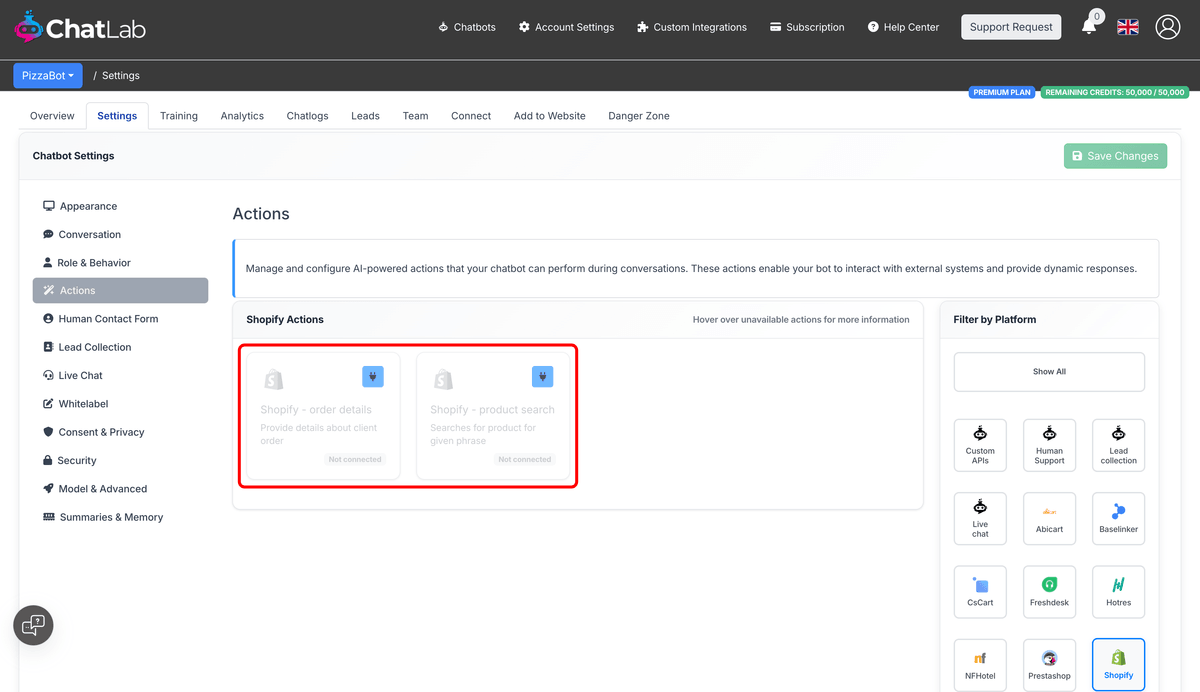Filter actions by Human Support platform
The image size is (1200, 692).
[1049, 444]
